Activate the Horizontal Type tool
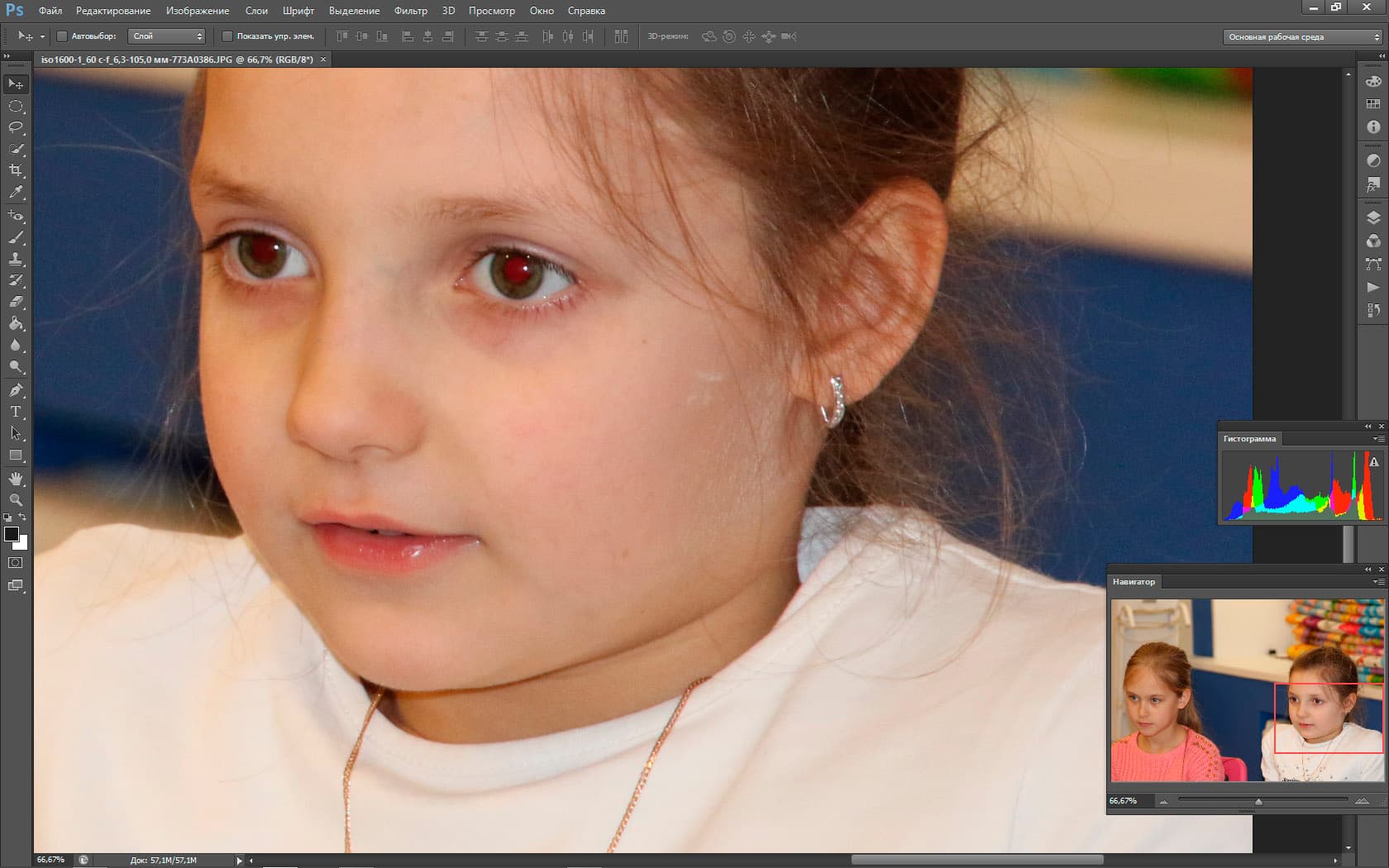The image size is (1389, 868). coord(16,412)
